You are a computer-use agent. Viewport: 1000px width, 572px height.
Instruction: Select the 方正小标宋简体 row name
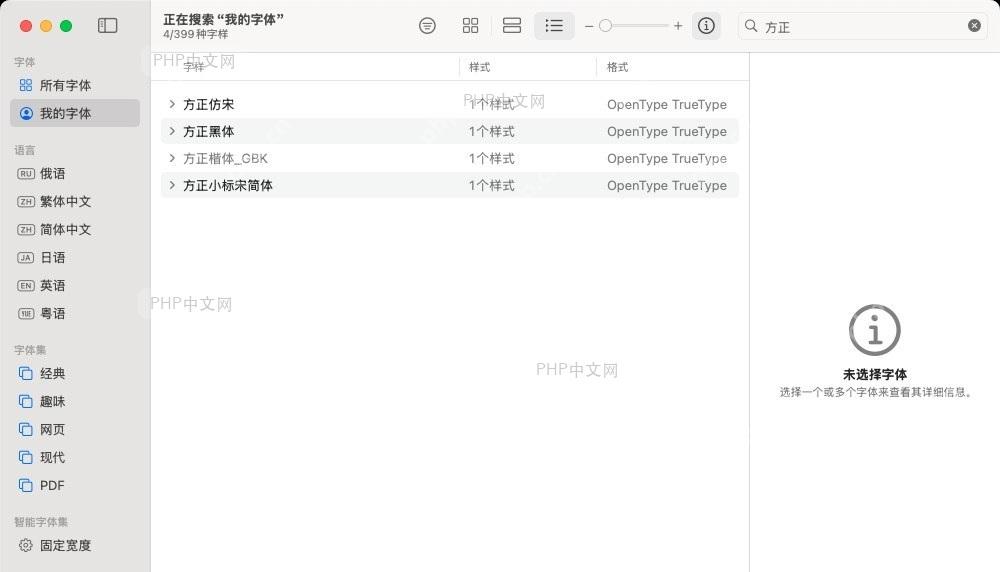coord(228,186)
